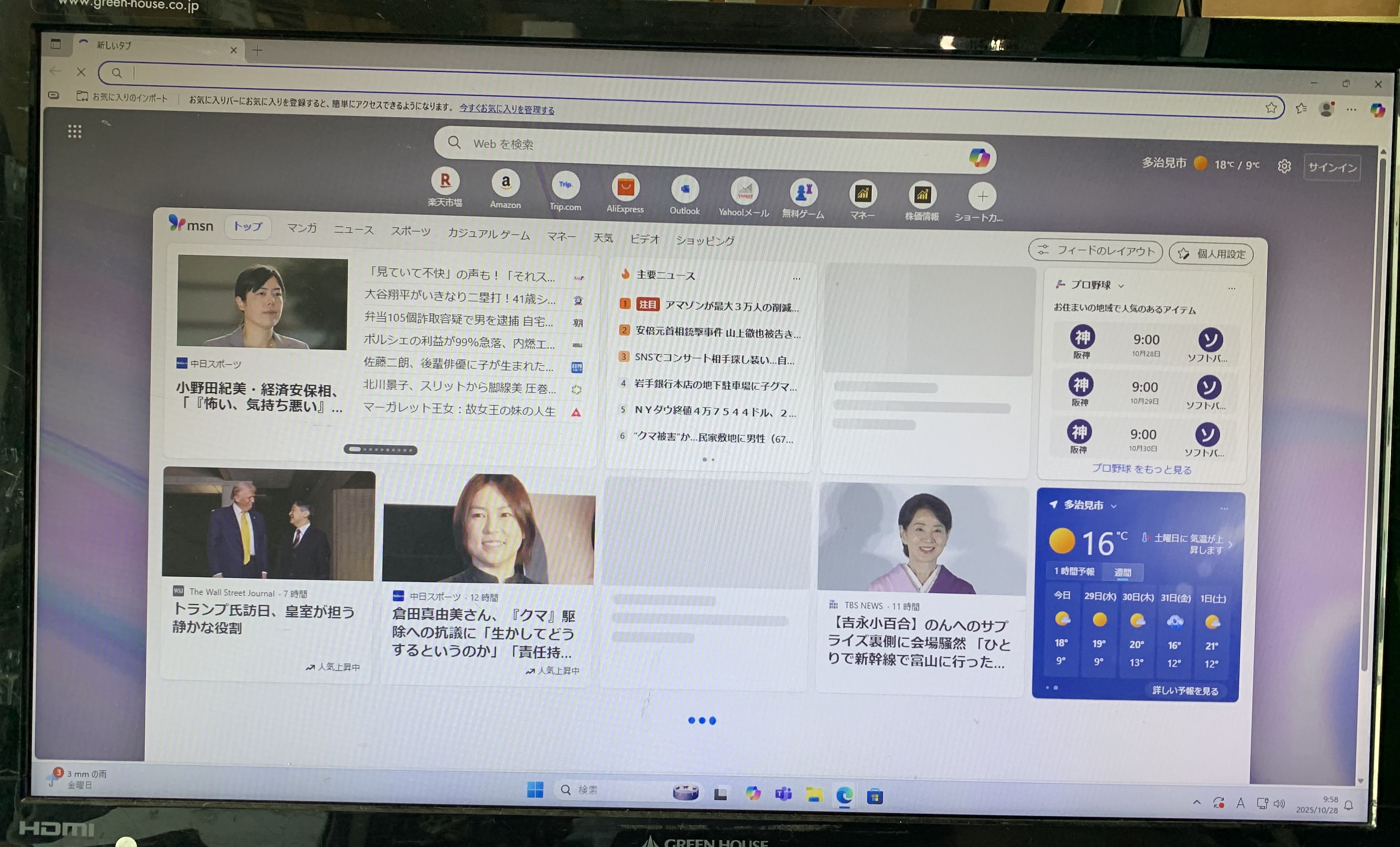
Task: Open the apps grid launcher icon
Action: [x=75, y=131]
